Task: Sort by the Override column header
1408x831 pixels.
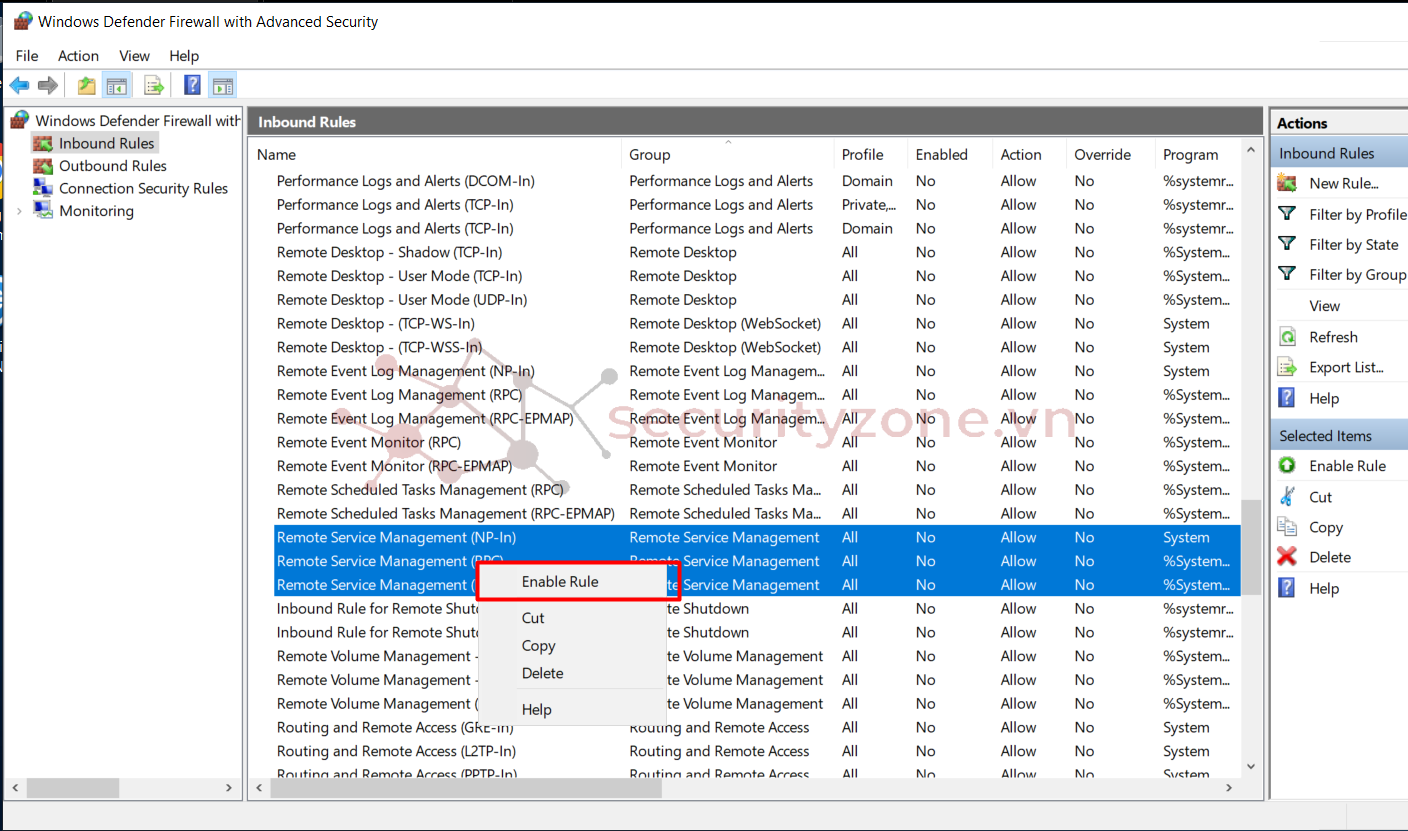Action: point(1109,155)
